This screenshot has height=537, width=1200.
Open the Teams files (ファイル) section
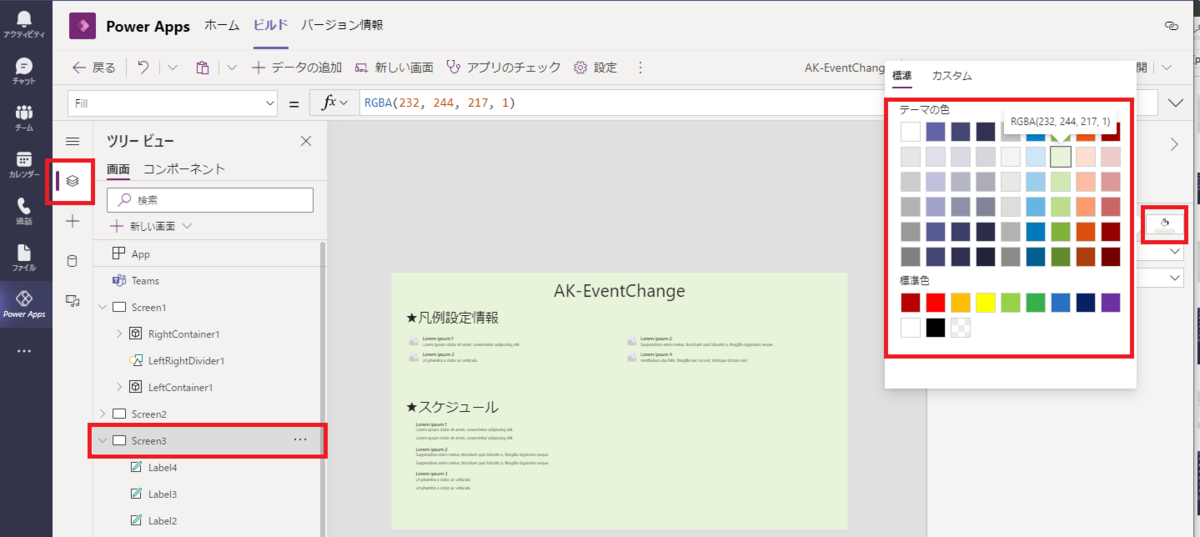coord(24,258)
